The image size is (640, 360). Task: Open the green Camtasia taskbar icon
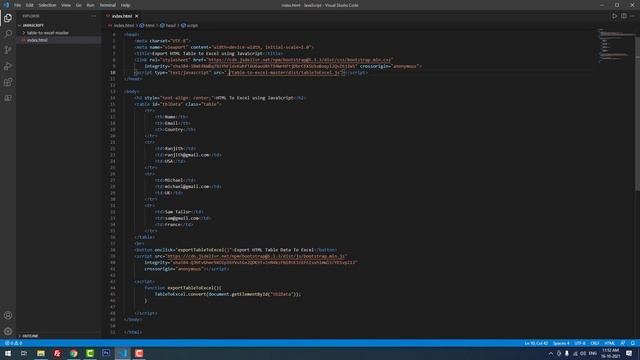pos(90,353)
